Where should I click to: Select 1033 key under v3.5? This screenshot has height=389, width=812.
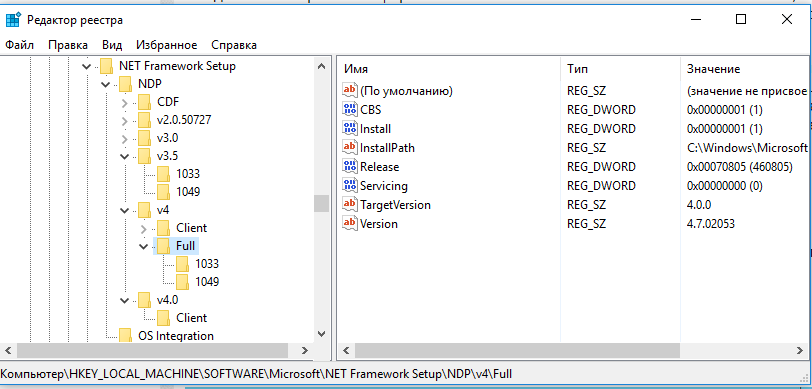pos(187,174)
